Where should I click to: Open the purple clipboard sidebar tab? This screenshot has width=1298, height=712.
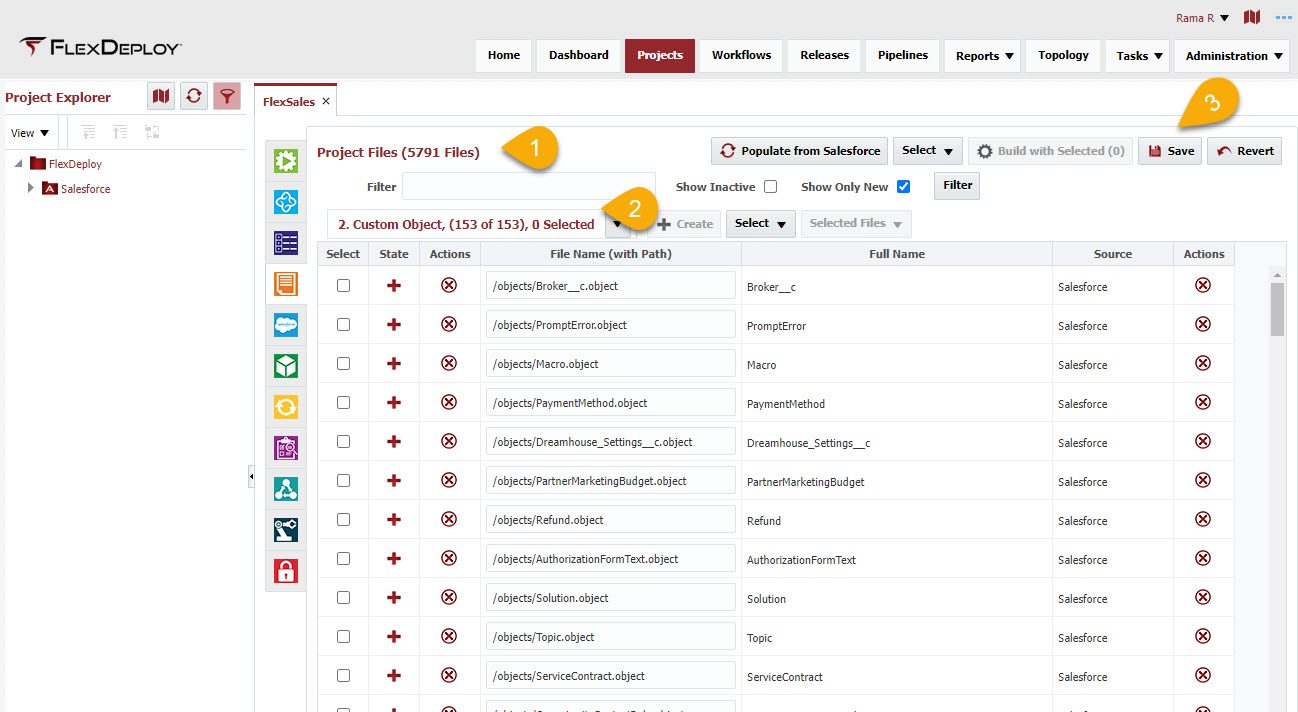point(286,448)
